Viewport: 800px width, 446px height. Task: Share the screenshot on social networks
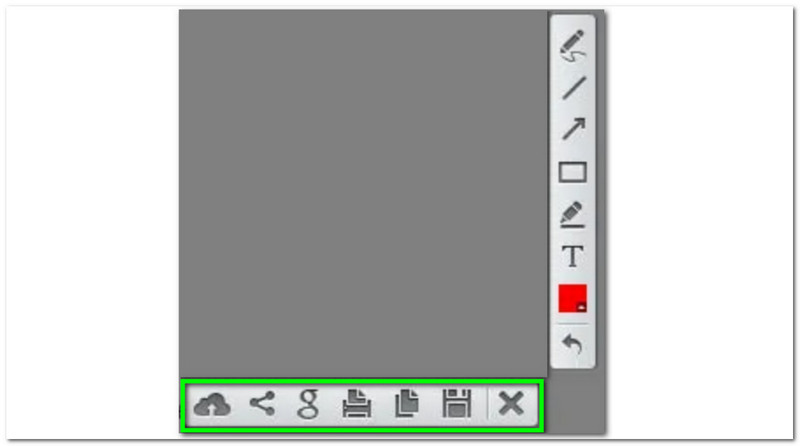tap(262, 404)
